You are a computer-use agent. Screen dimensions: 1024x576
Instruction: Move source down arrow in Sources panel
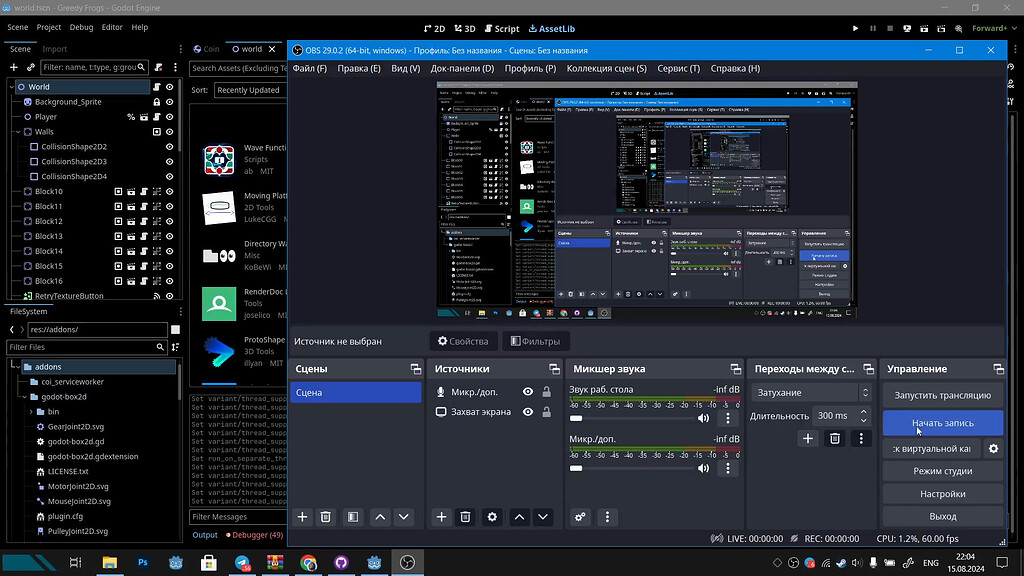[543, 517]
